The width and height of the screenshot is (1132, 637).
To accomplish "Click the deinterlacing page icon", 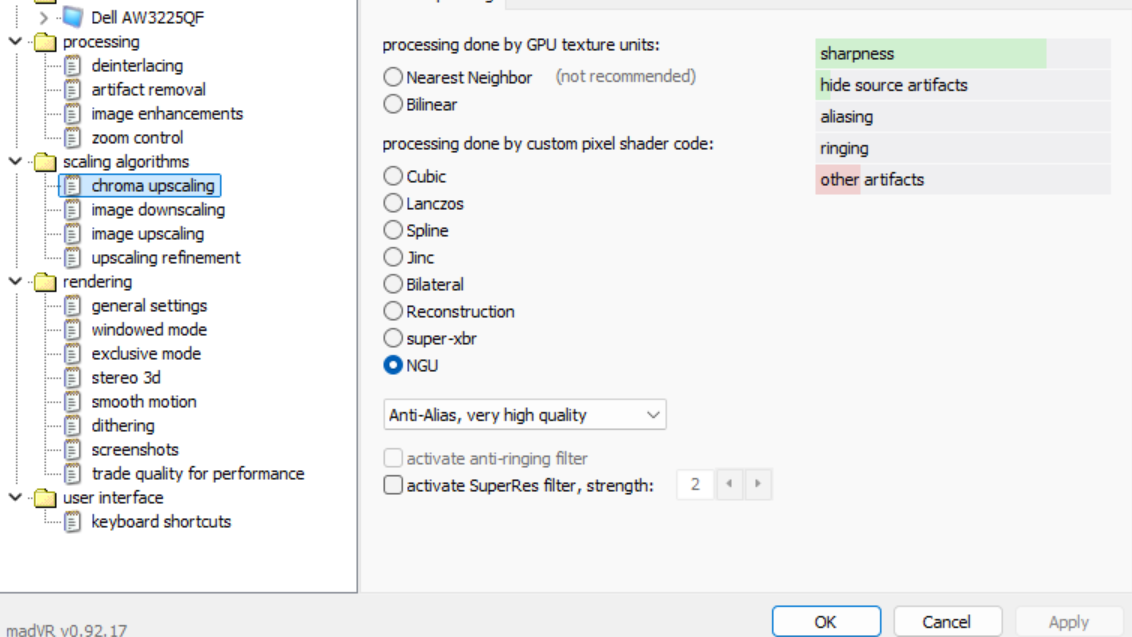I will click(x=72, y=66).
